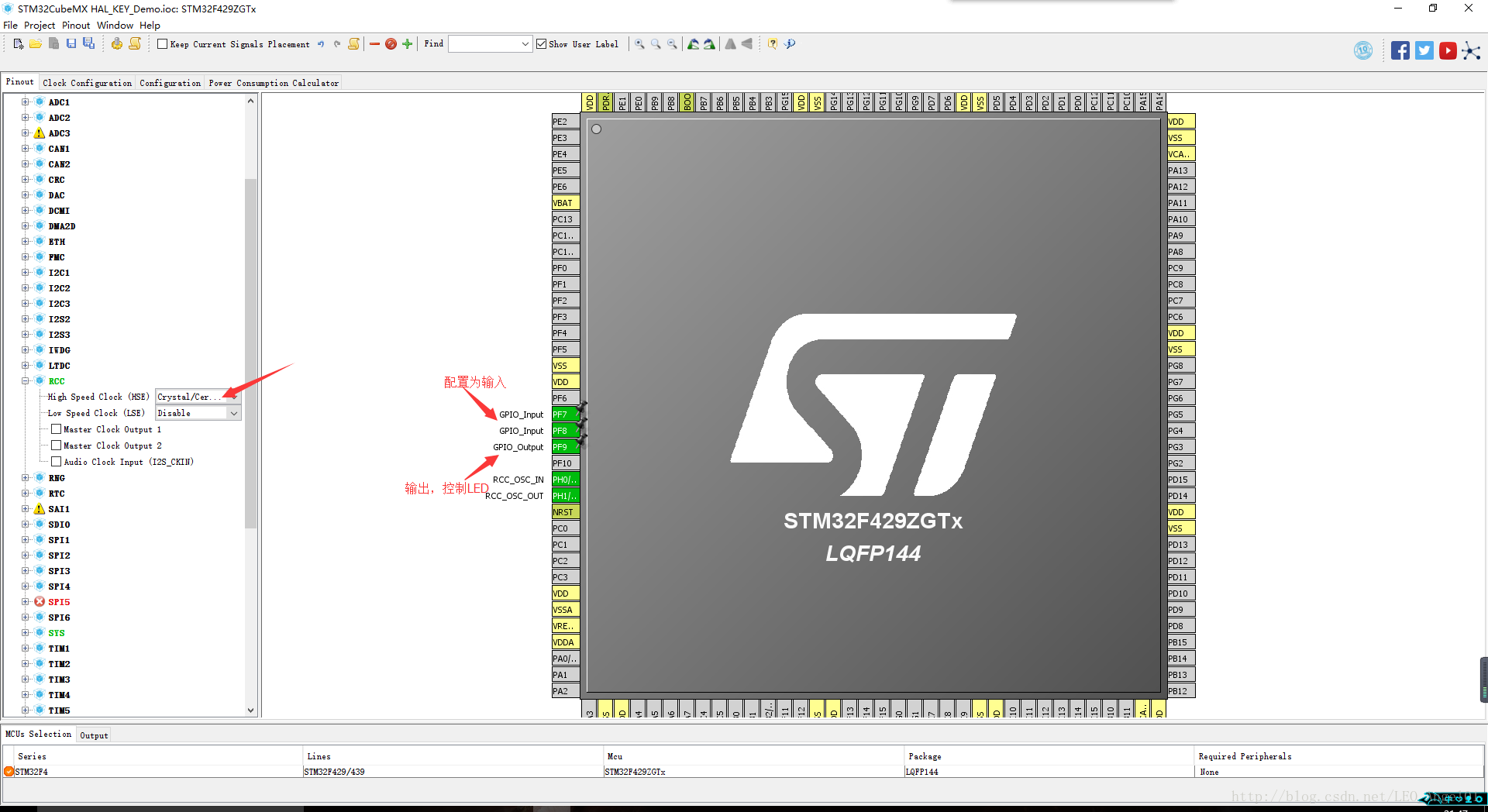The image size is (1488, 812).
Task: Open the Find combo box dropdown
Action: (x=525, y=44)
